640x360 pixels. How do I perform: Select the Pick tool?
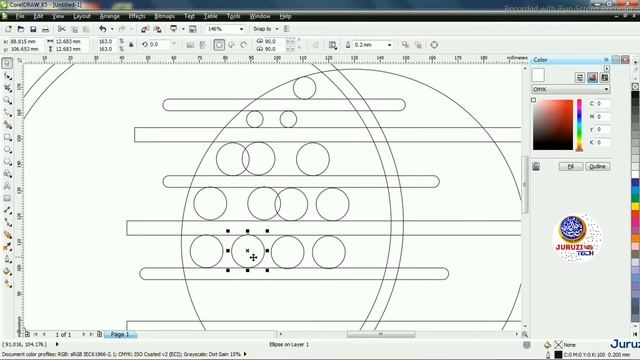[7, 63]
